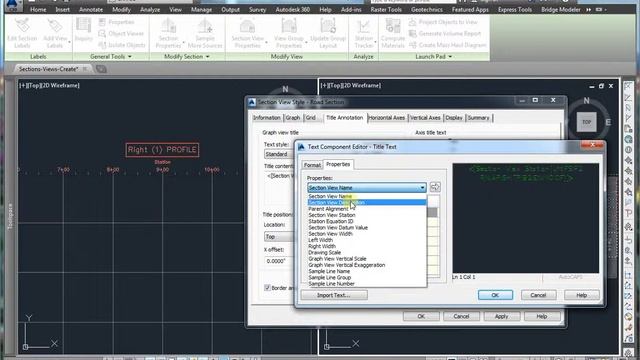Click Create Mass Haul Diagram icon
The image size is (640, 360).
413,45
